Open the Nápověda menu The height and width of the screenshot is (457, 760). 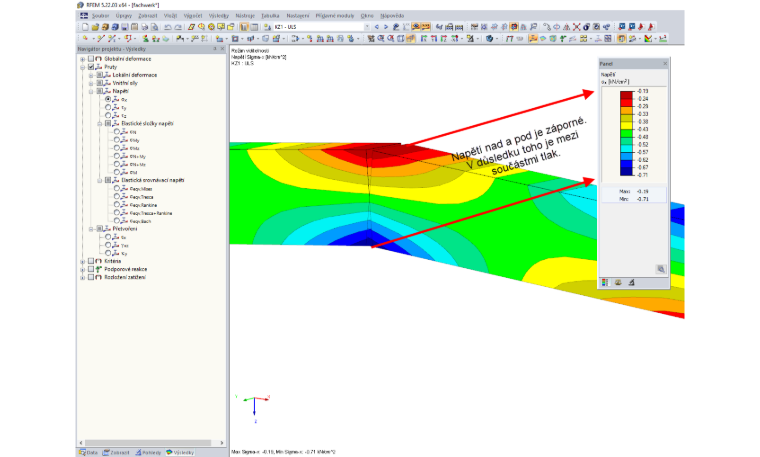392,16
